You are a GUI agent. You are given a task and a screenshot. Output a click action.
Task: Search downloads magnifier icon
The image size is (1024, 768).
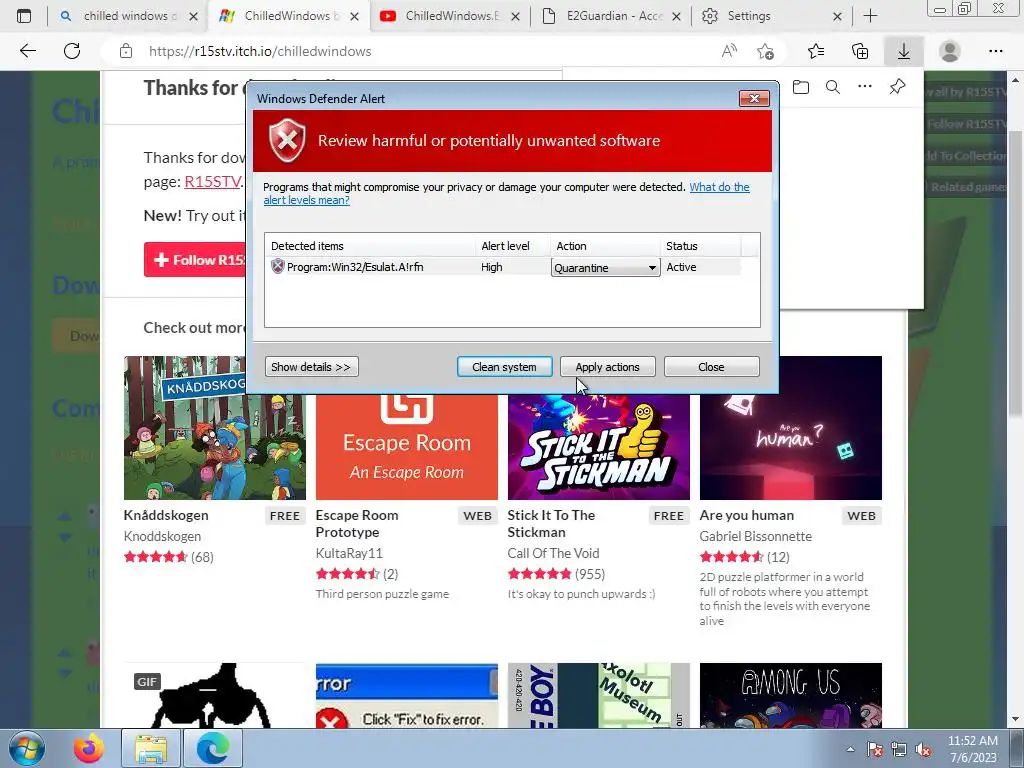pyautogui.click(x=833, y=87)
